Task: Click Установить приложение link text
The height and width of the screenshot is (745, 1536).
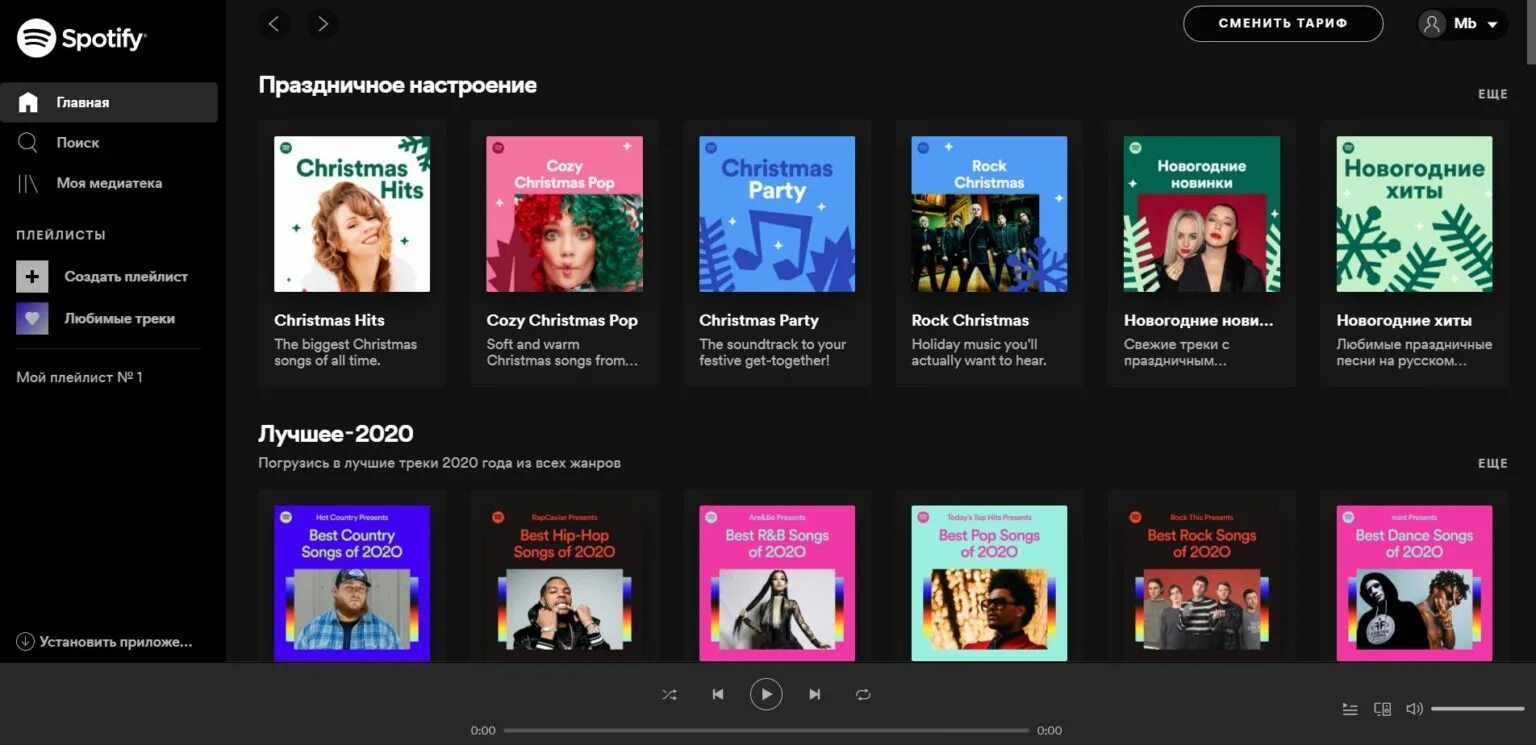Action: 116,642
